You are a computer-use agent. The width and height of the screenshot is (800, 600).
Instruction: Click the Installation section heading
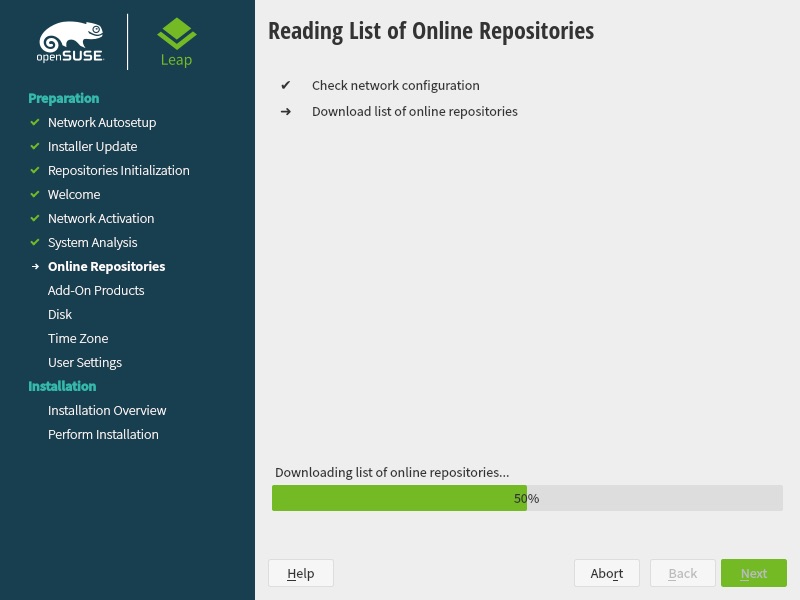tap(62, 386)
